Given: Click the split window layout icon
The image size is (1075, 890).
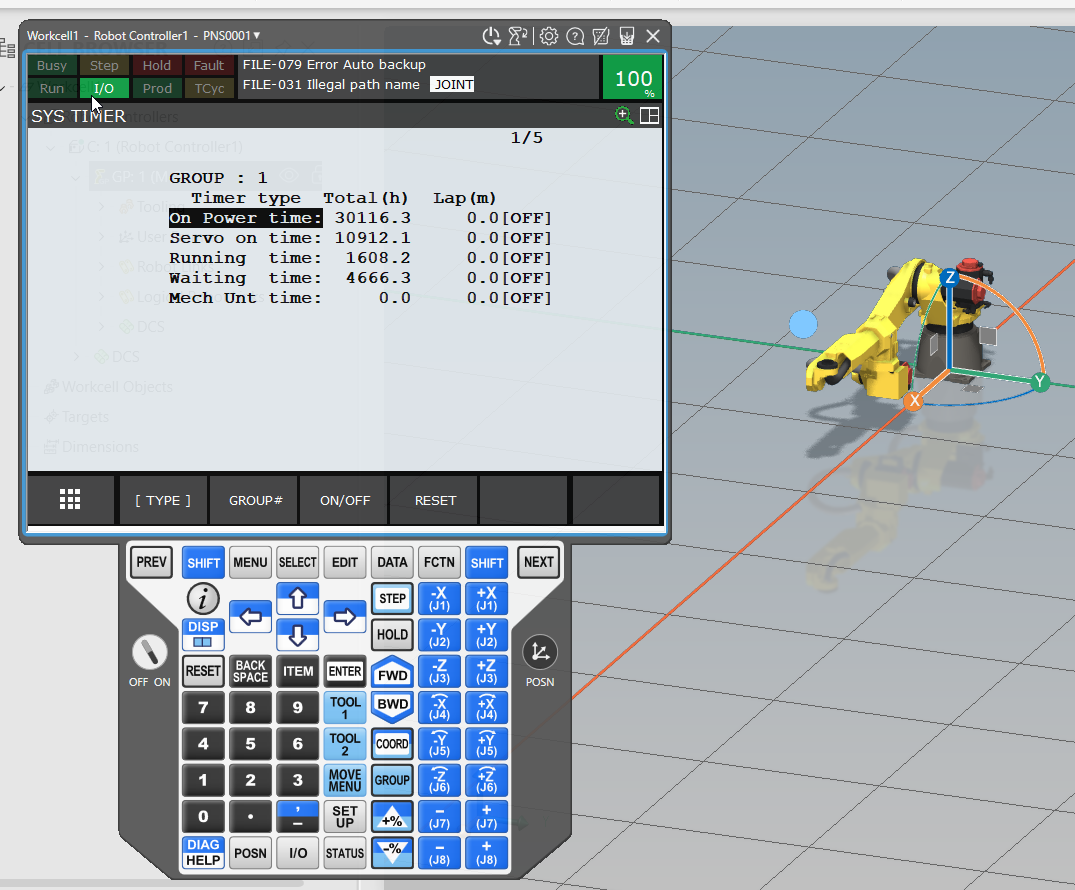Looking at the screenshot, I should [x=649, y=115].
